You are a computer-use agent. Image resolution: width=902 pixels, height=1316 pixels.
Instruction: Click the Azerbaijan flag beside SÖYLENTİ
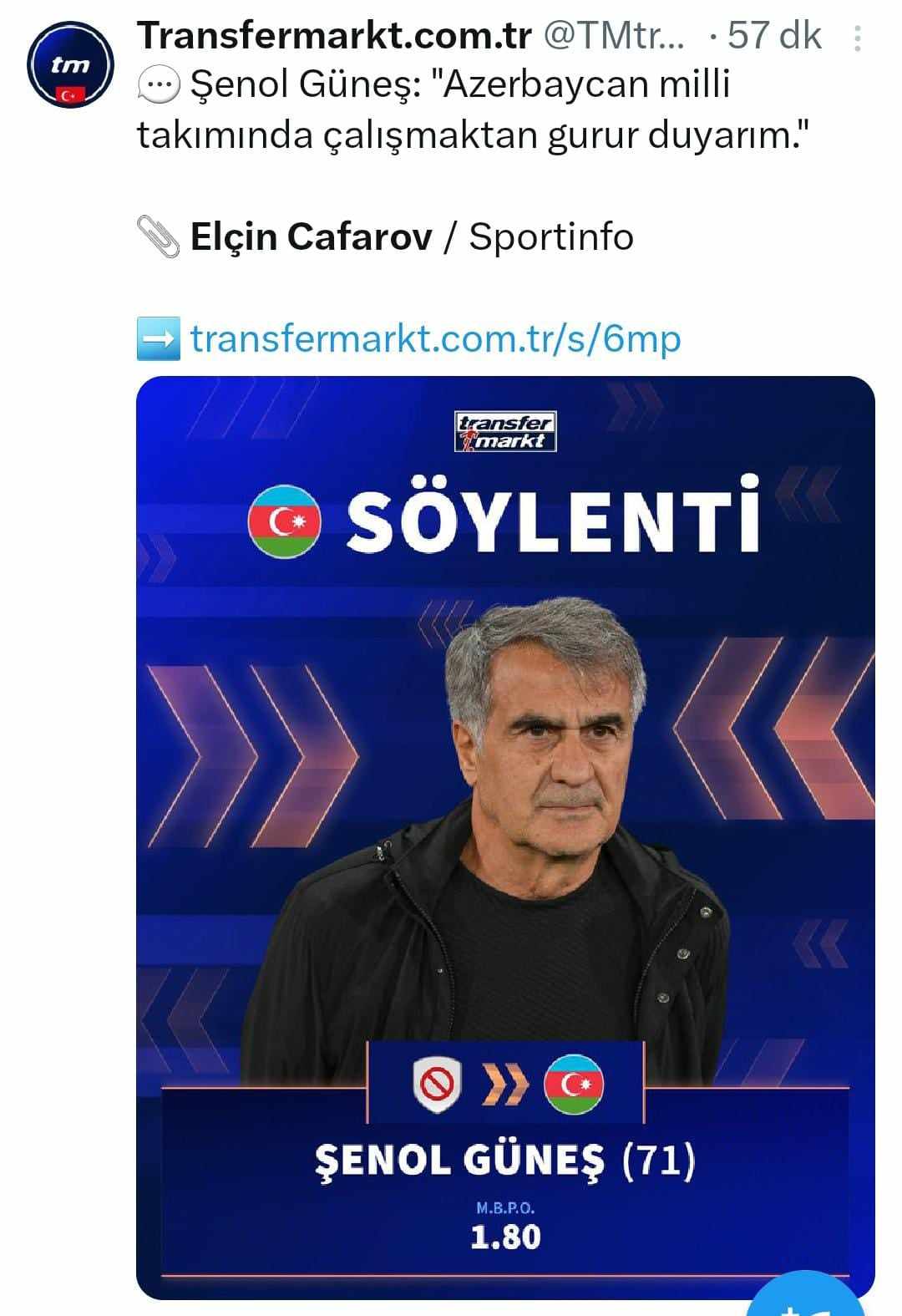(285, 521)
